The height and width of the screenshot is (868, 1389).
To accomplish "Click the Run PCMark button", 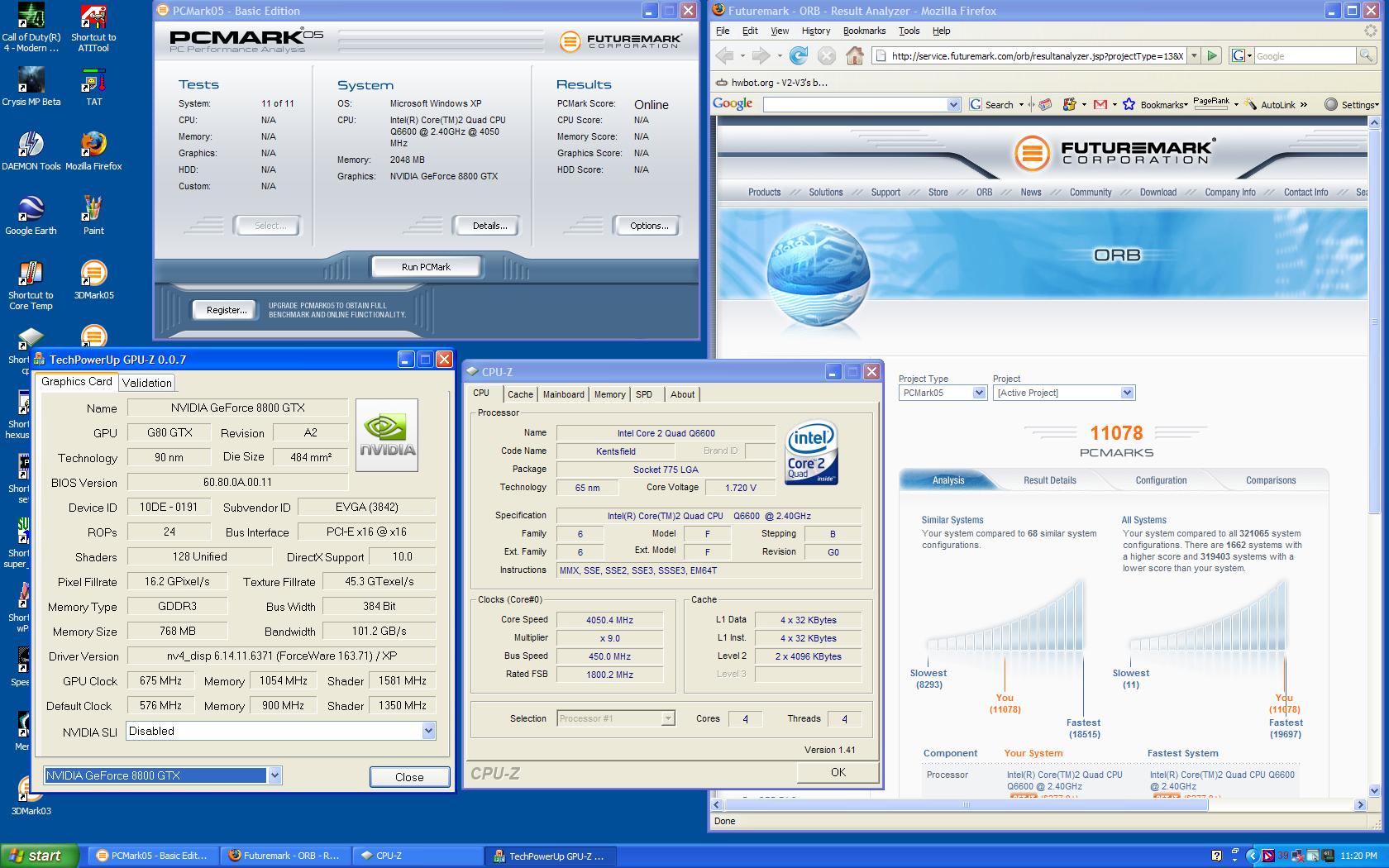I will (426, 267).
